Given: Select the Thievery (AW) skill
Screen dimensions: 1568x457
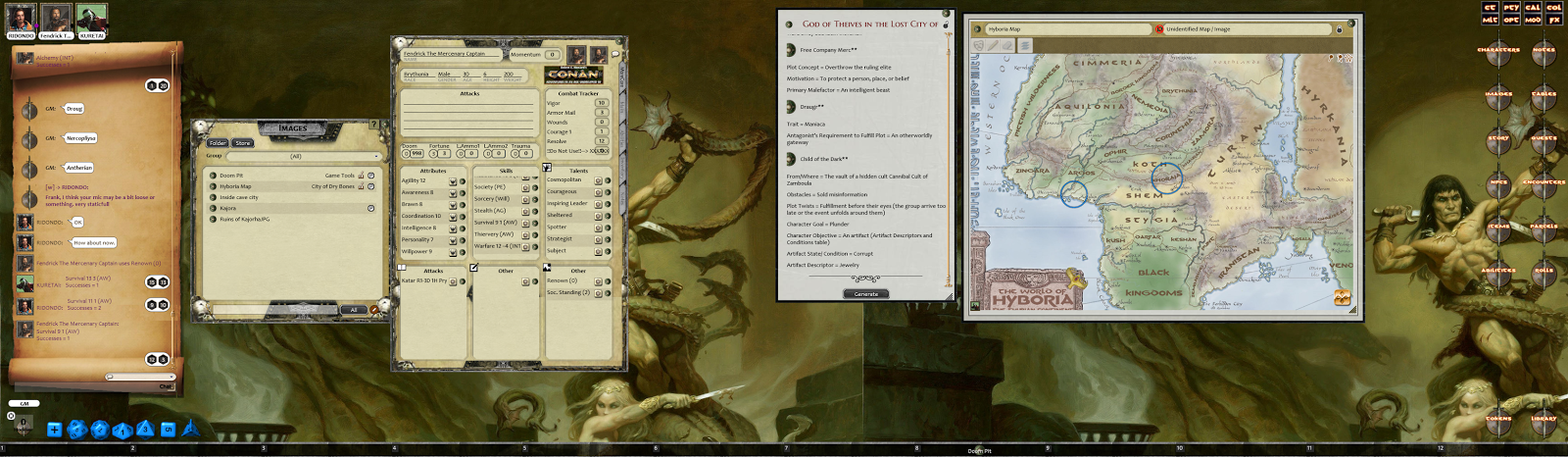Looking at the screenshot, I should tap(494, 233).
